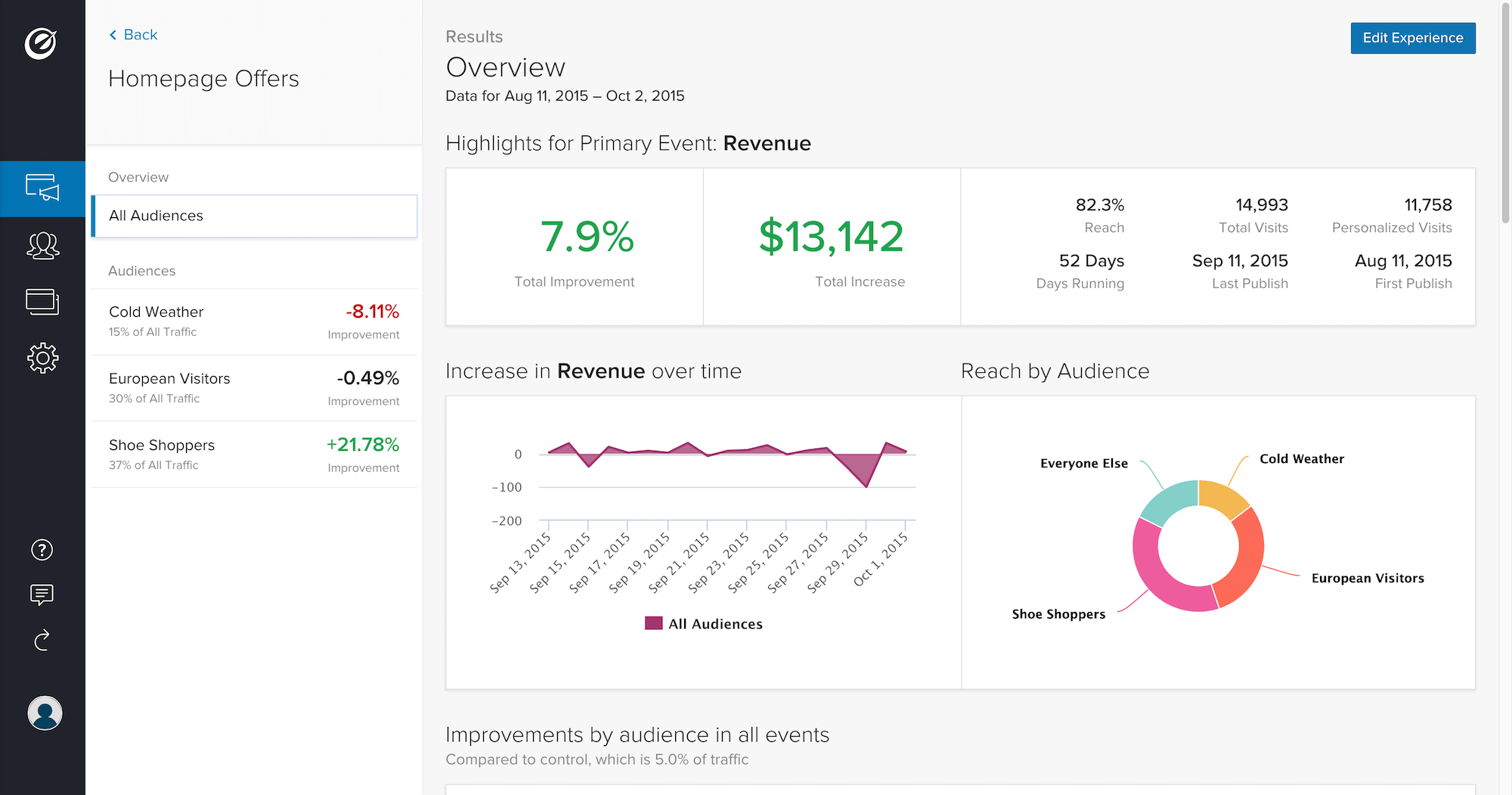Image resolution: width=1512 pixels, height=795 pixels.
Task: Select the European Visitors audience
Action: click(x=254, y=388)
